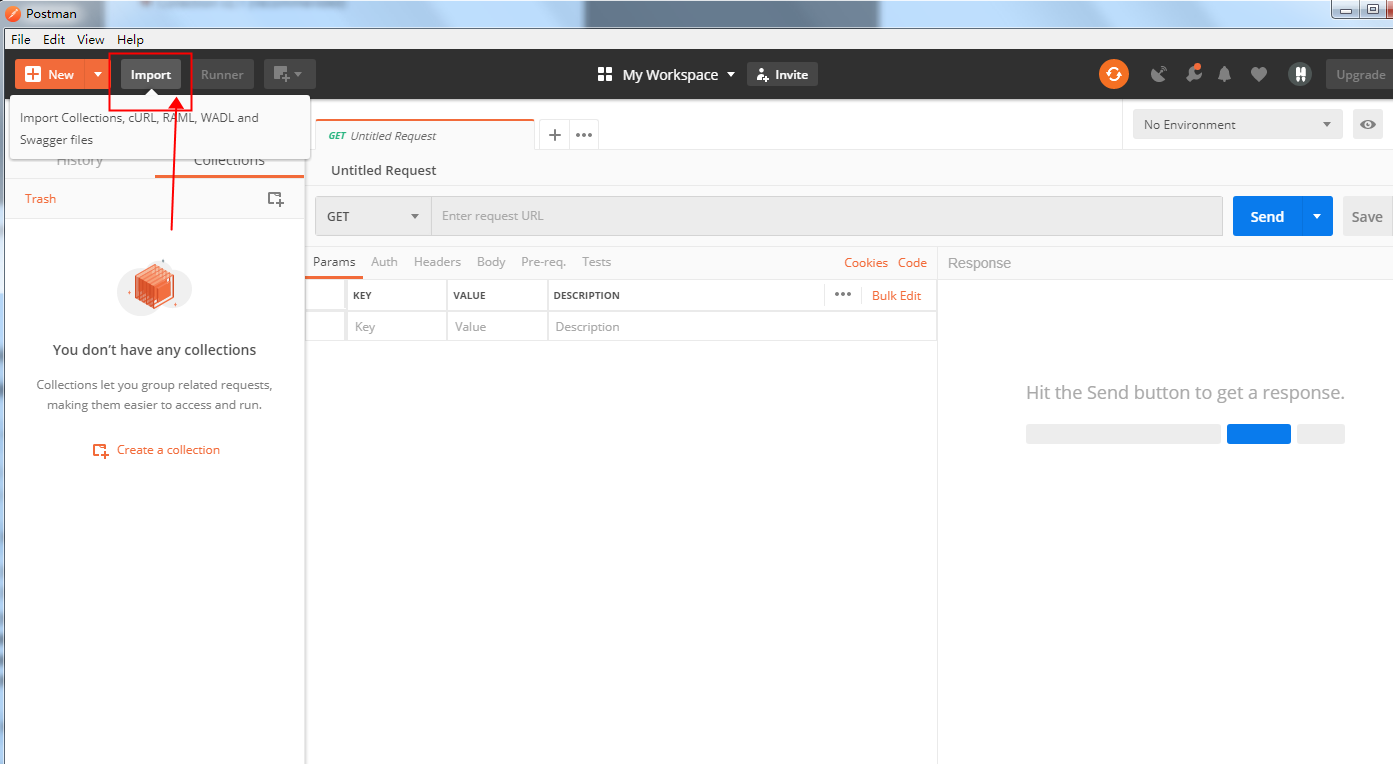Open the Cookies link
1393x764 pixels.
tap(866, 263)
